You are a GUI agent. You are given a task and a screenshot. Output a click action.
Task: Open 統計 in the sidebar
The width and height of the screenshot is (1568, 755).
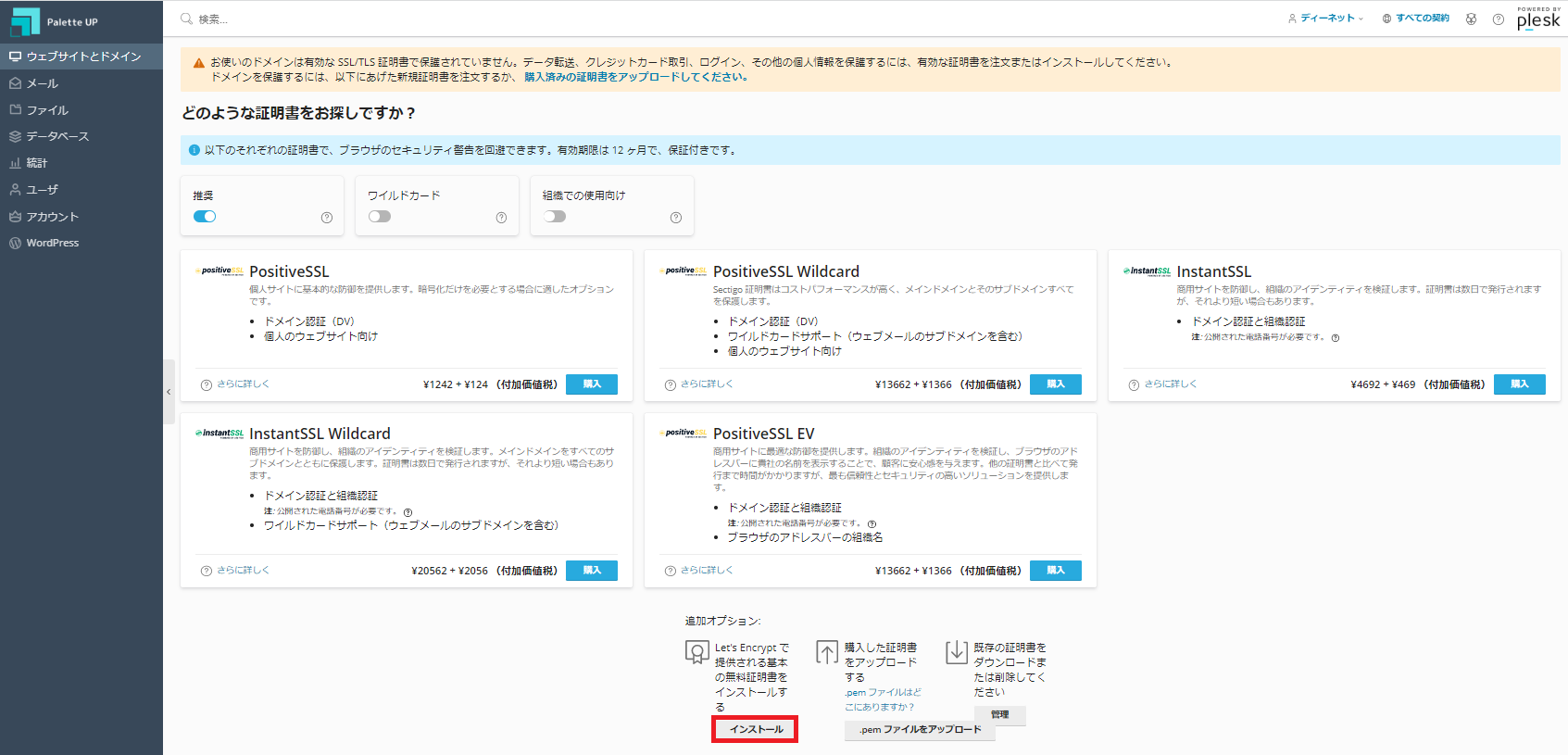82,163
